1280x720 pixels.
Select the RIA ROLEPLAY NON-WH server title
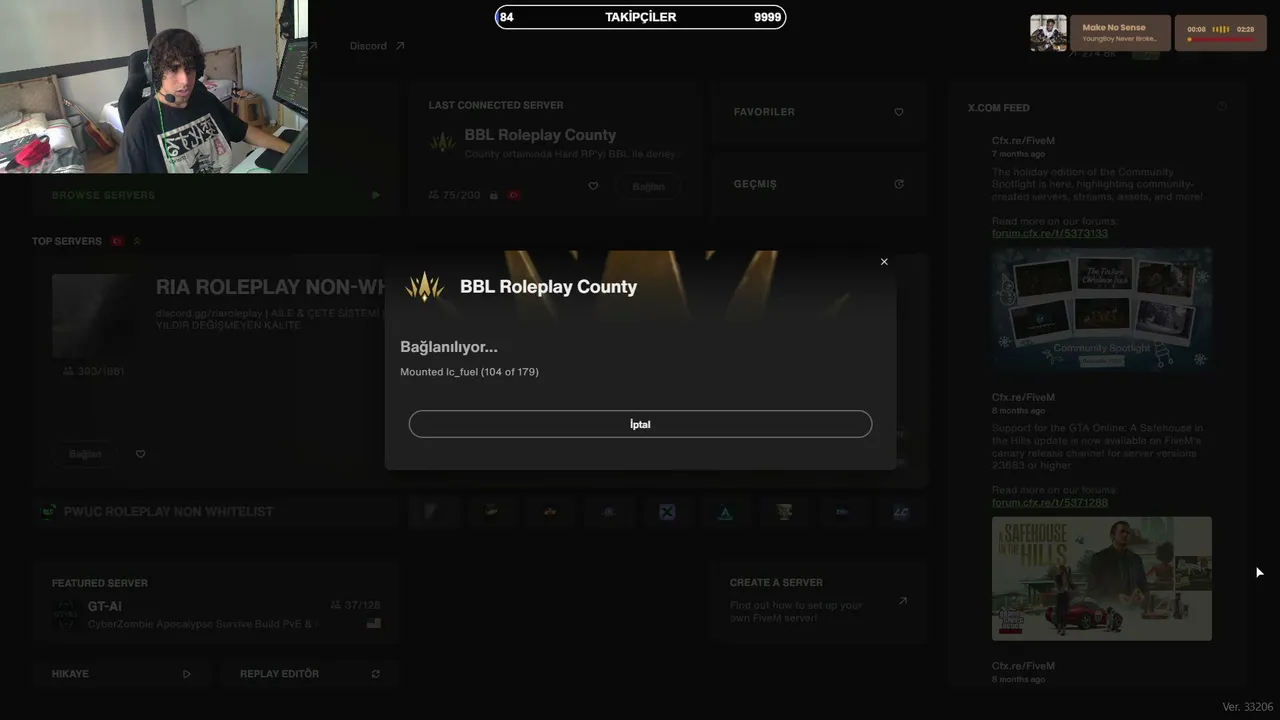coord(270,287)
